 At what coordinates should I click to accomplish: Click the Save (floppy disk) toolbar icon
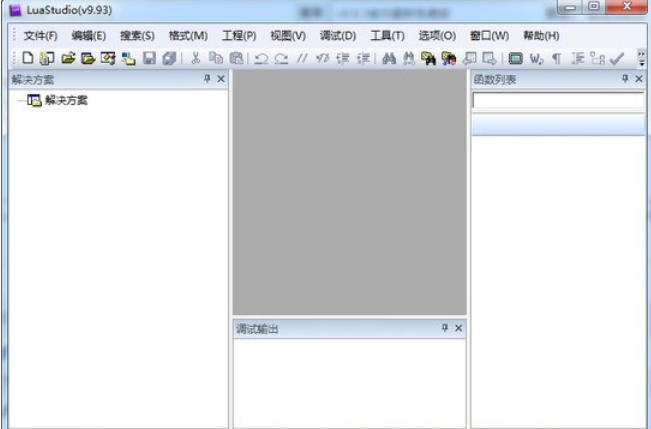(149, 58)
